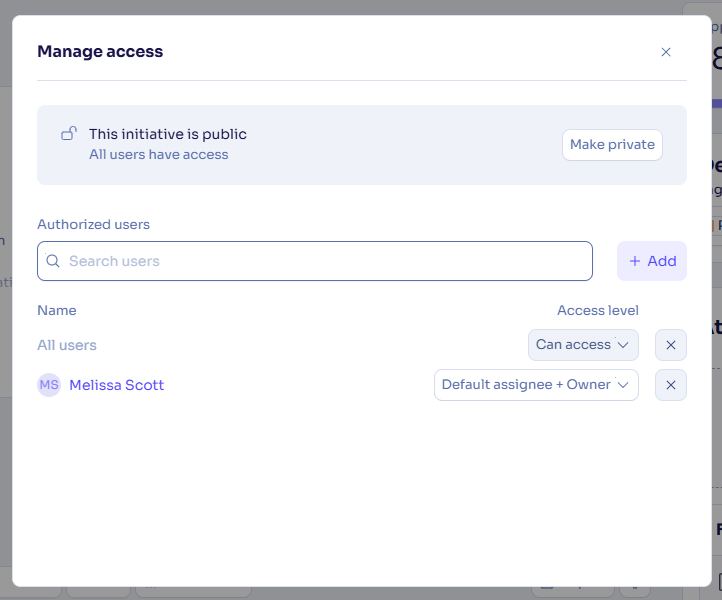The width and height of the screenshot is (722, 600).
Task: Click 'This initiative is public' text
Action: pos(168,134)
